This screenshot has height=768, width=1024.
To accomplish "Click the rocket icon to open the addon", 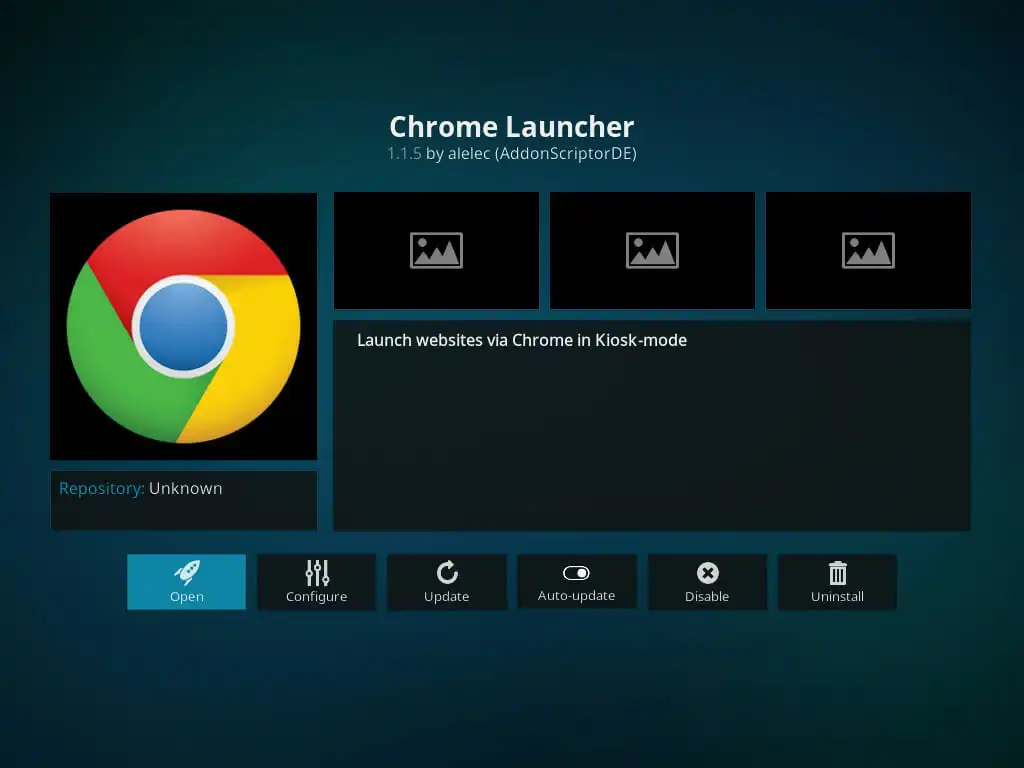I will (x=186, y=572).
